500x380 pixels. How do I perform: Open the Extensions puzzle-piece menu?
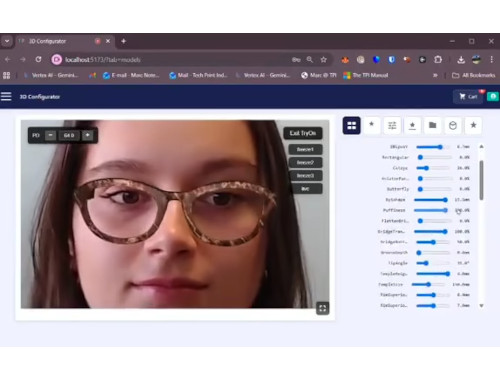tap(438, 60)
